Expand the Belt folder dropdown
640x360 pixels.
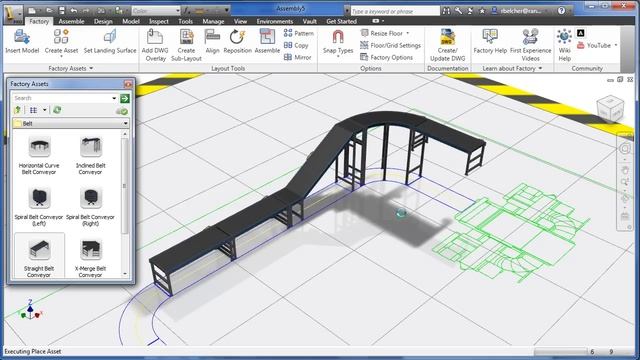[125, 123]
